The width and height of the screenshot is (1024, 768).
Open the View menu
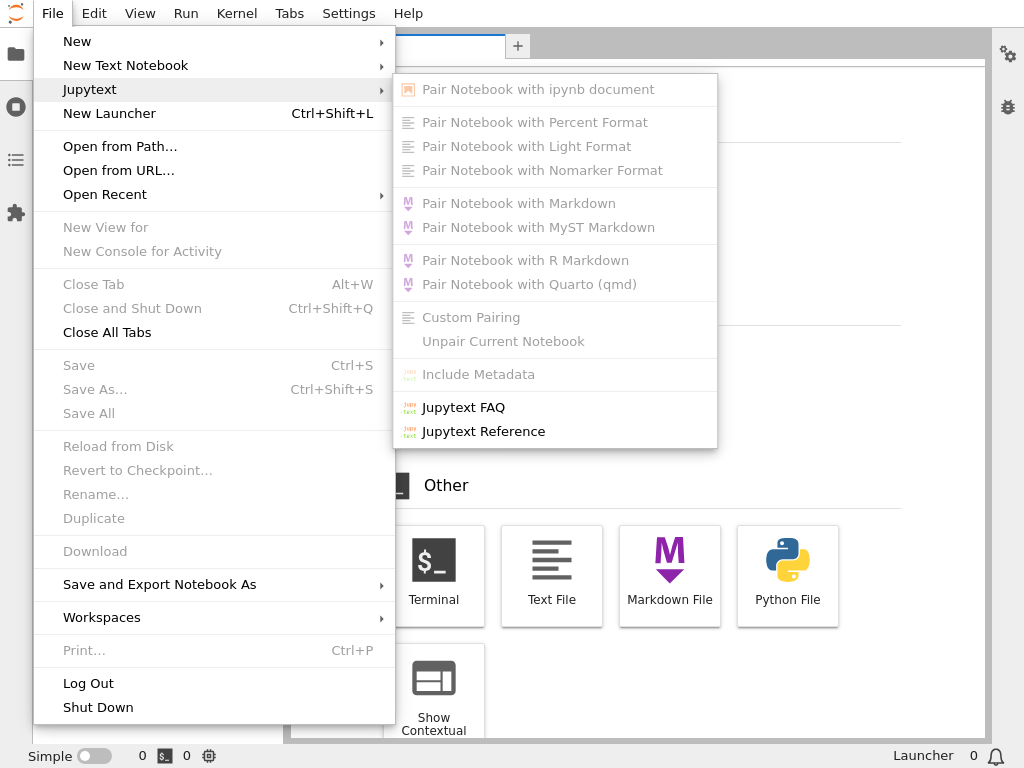pyautogui.click(x=140, y=14)
